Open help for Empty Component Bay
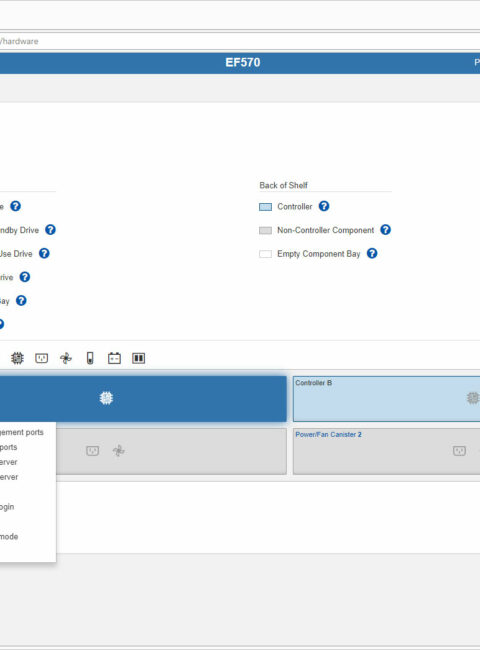The width and height of the screenshot is (480, 650). (372, 253)
